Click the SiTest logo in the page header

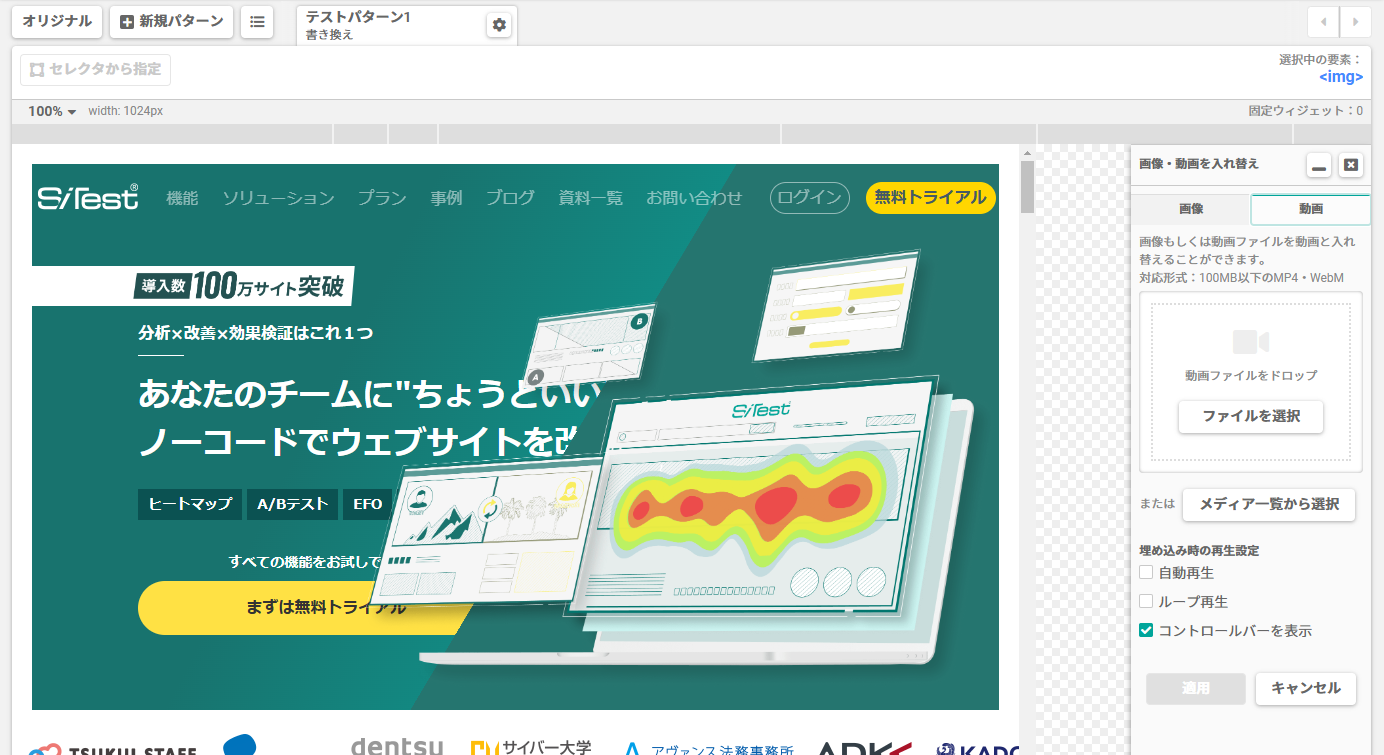88,197
